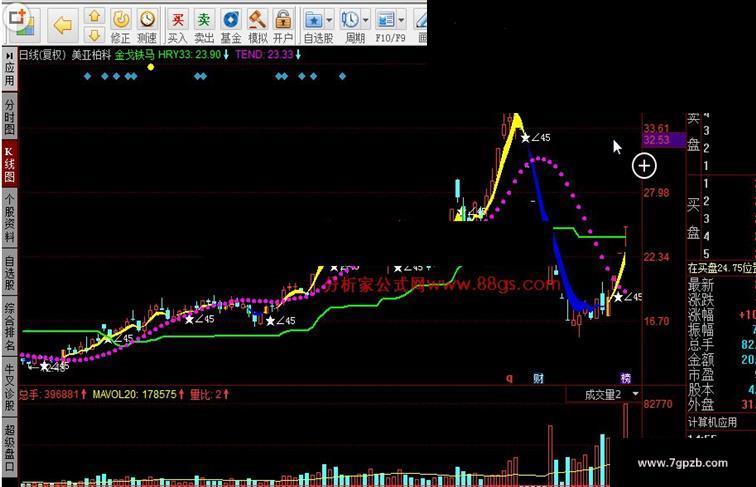756x487 pixels.
Task: Click the 市盈 row in the quote panel
Action: [x=721, y=375]
